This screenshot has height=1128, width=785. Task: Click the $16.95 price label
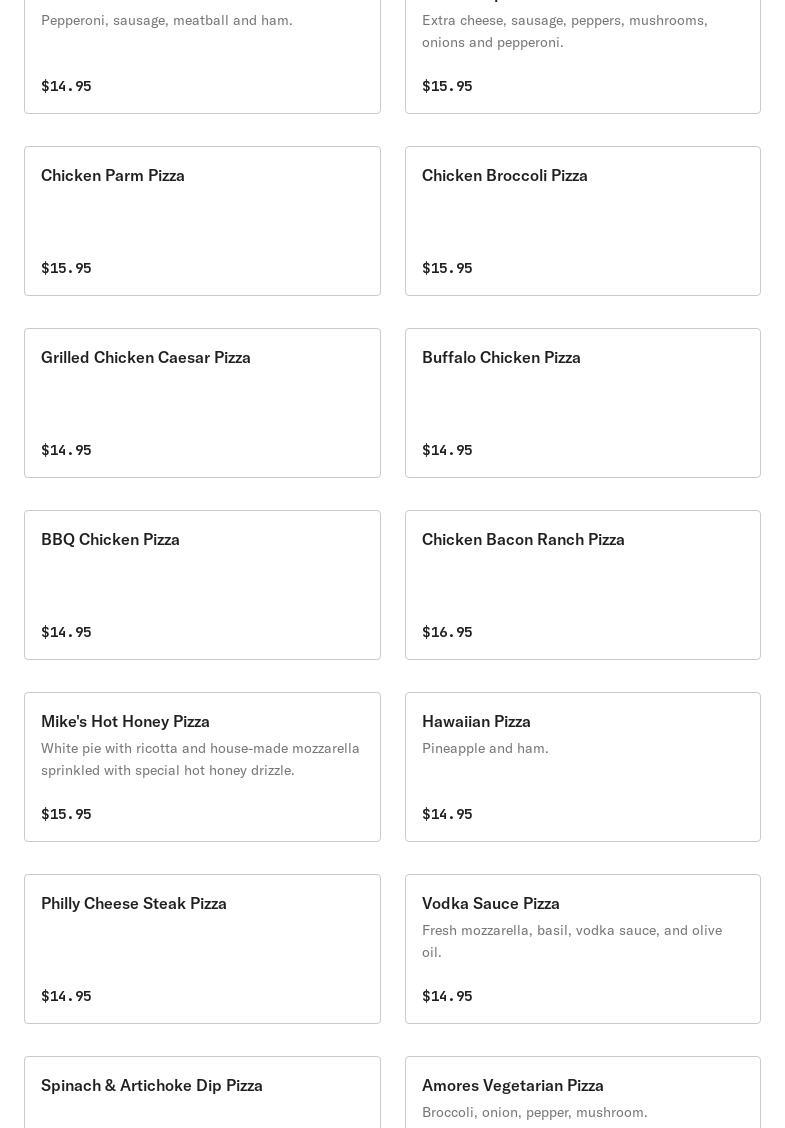[447, 632]
